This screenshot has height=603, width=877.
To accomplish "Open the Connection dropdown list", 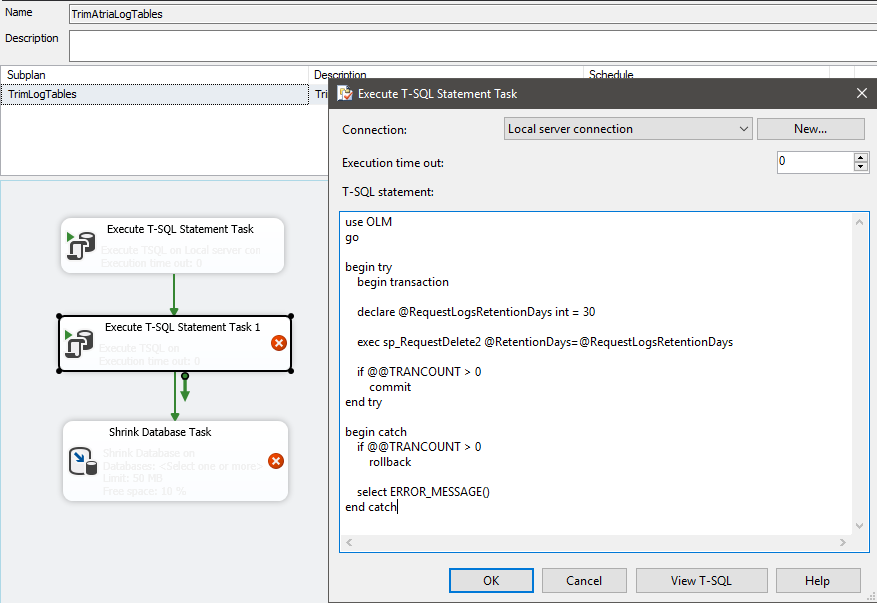I will [741, 129].
